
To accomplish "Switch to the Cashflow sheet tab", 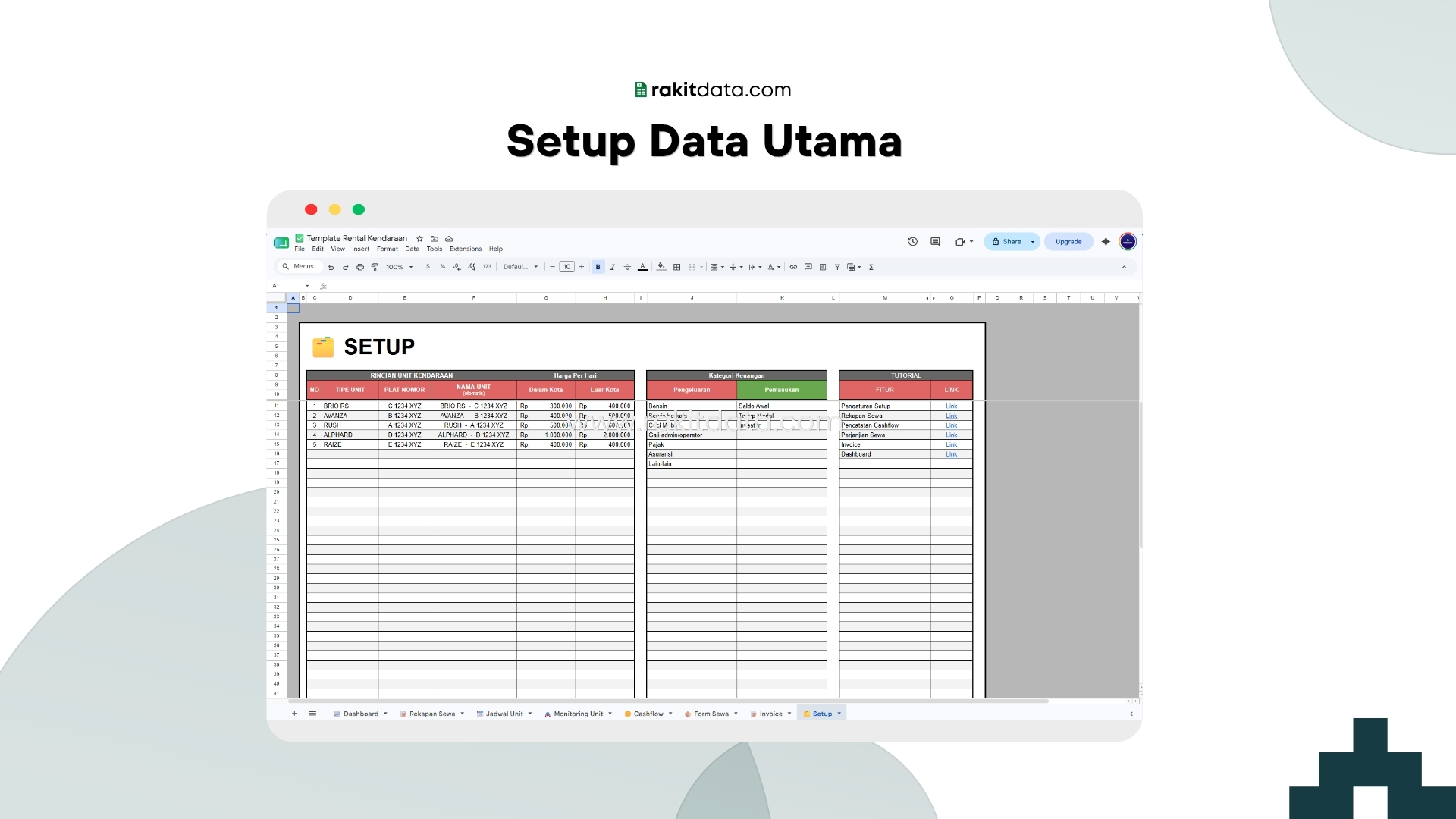I will point(648,714).
